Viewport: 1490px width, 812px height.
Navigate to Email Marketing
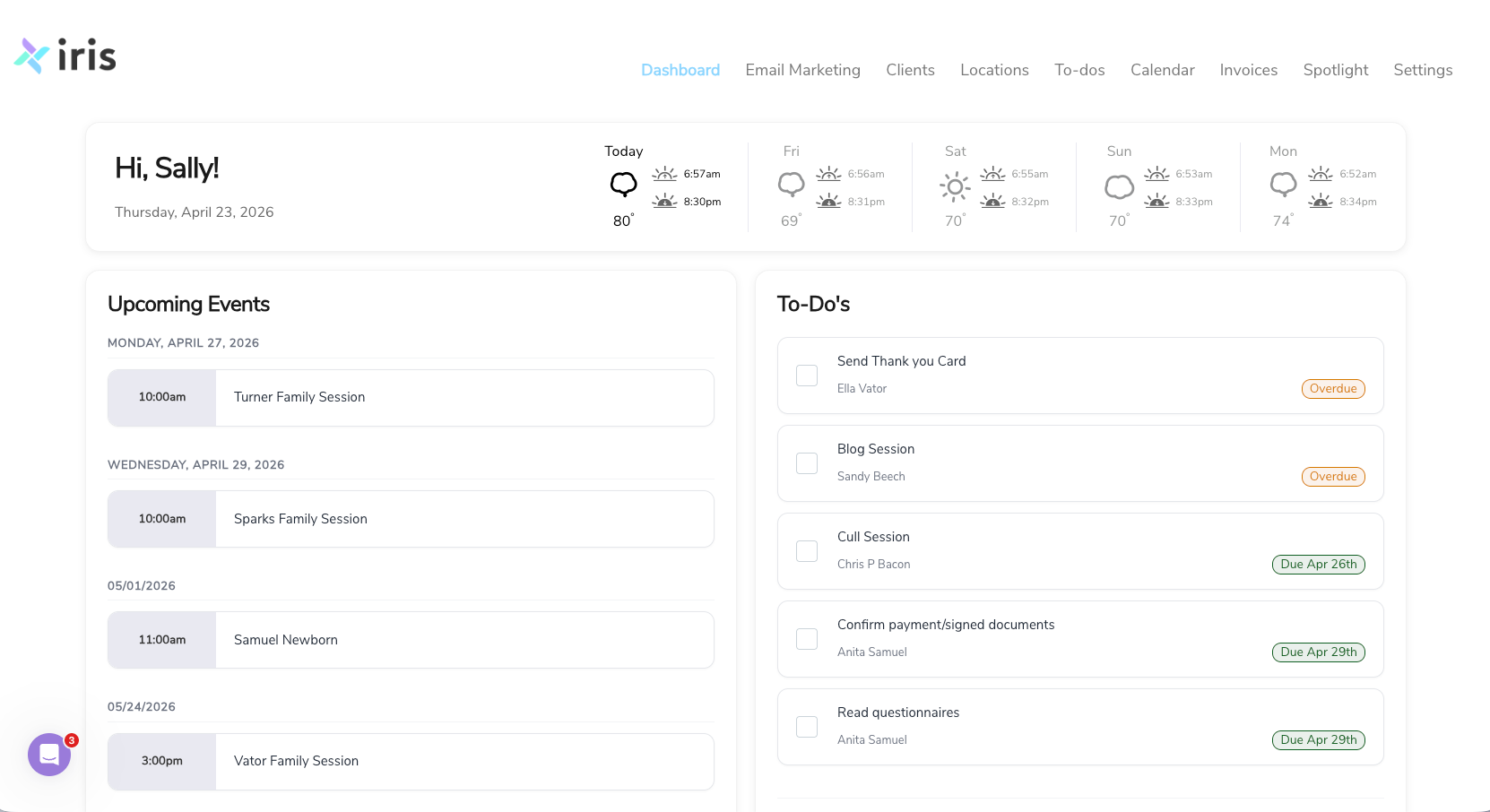tap(802, 70)
